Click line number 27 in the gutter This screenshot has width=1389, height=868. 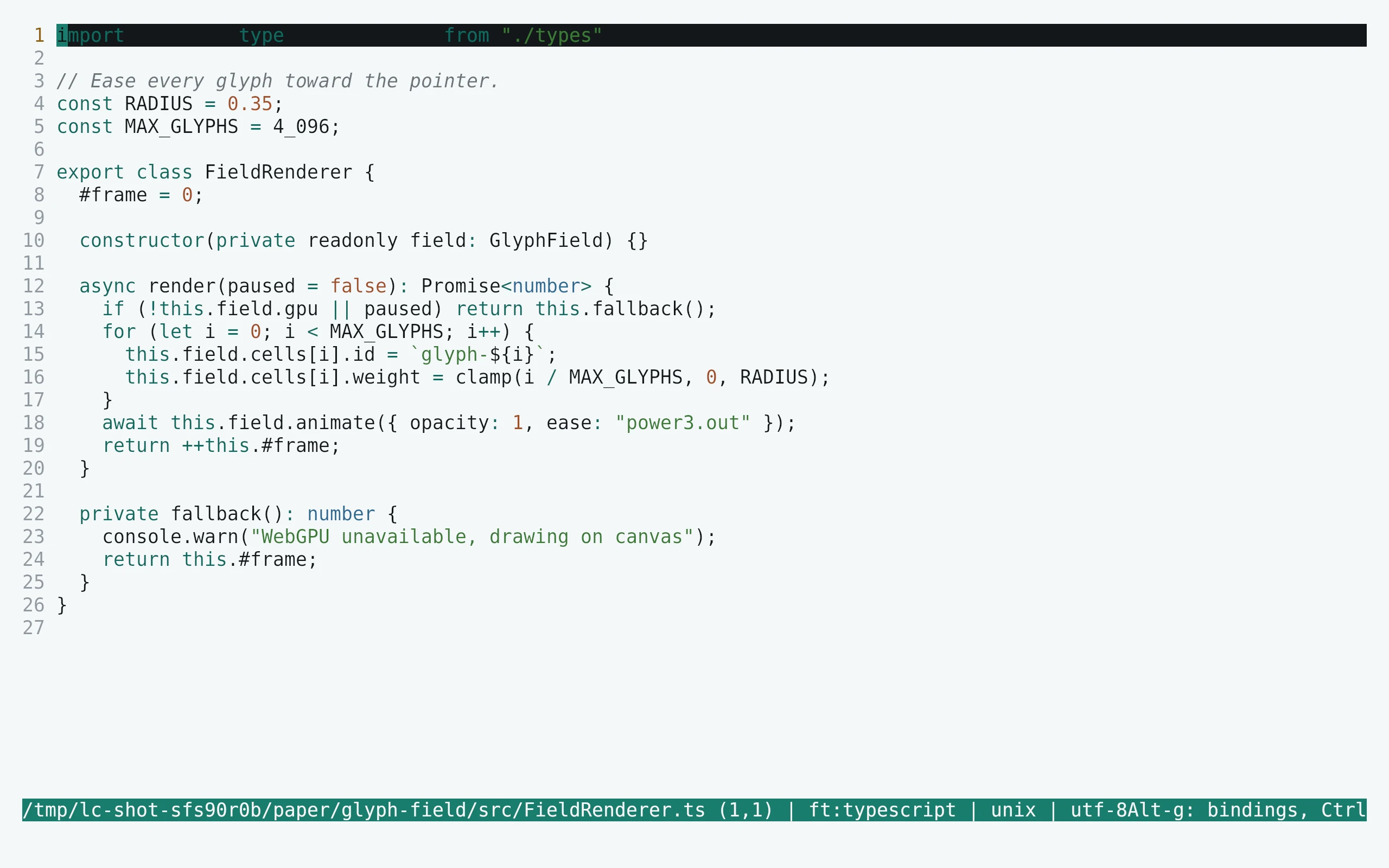click(33, 628)
